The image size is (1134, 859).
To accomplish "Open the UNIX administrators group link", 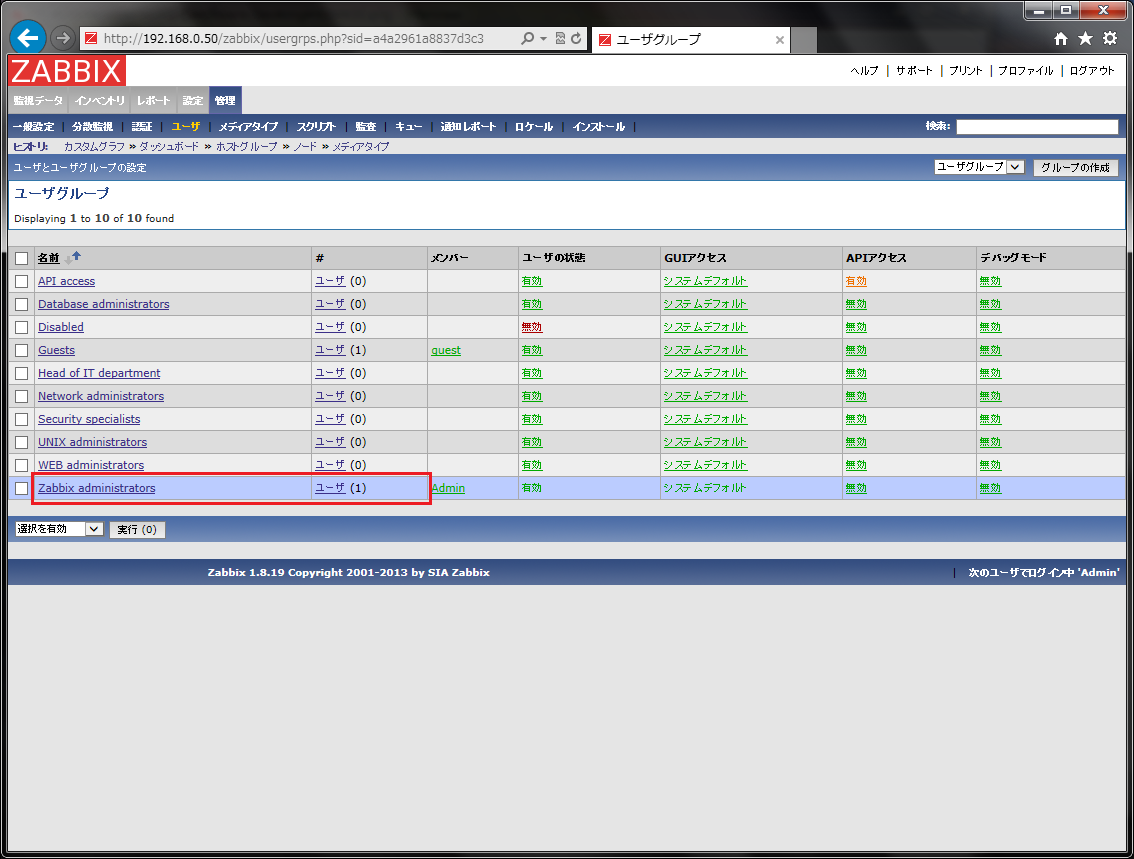I will click(93, 442).
